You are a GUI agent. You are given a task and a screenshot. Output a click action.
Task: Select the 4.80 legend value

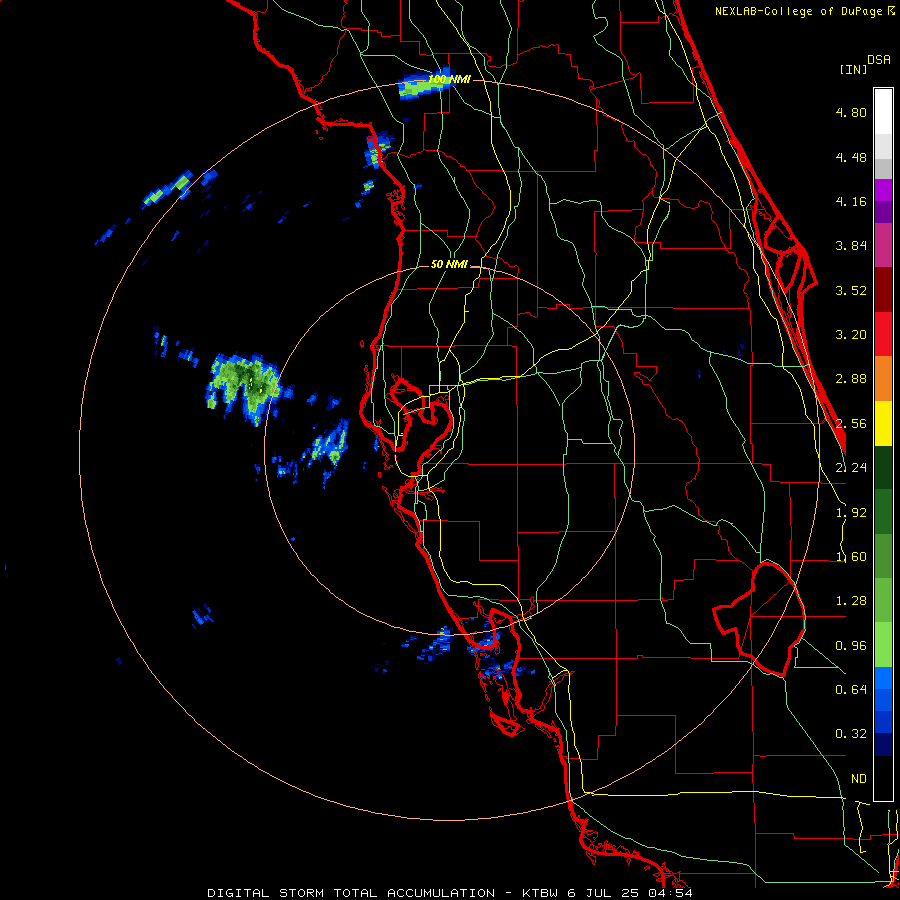tap(851, 112)
